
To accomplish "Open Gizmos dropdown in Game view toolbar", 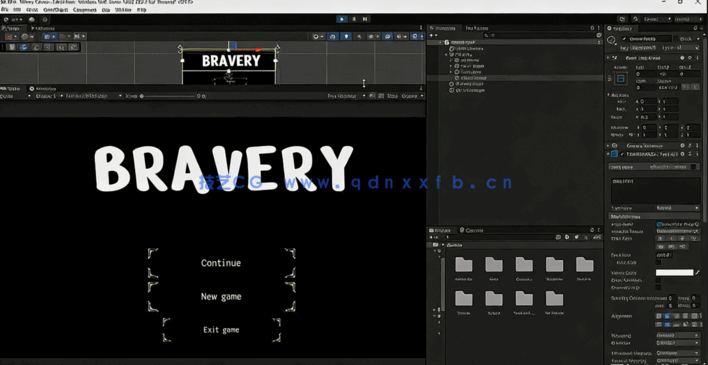I will coord(413,96).
